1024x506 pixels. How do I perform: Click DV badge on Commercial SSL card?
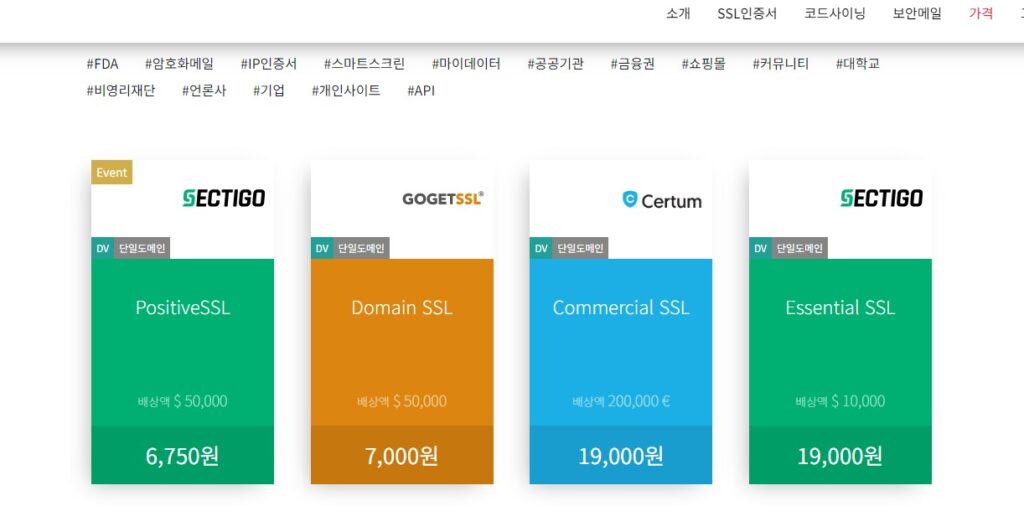[541, 248]
